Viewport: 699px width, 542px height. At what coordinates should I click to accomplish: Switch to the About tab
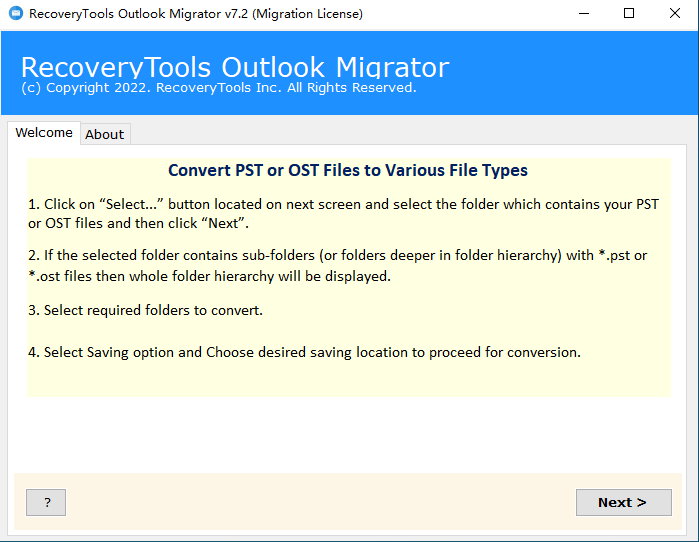[105, 134]
